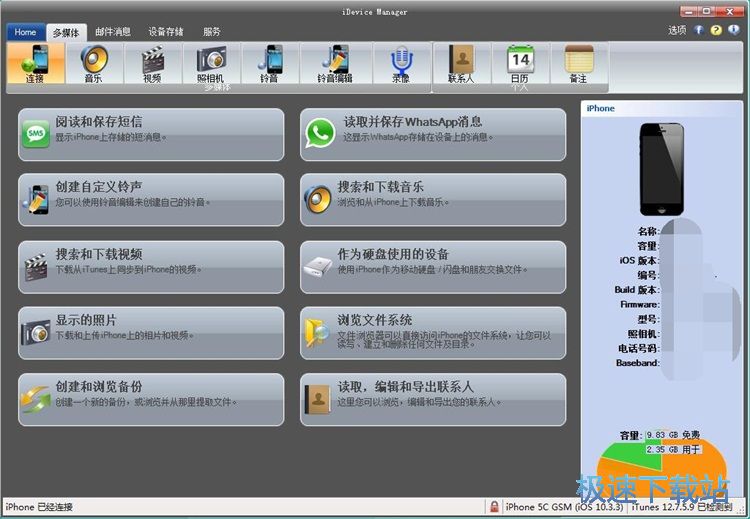This screenshot has height=519, width=750.
Task: Click the iPhone device image thumbnail
Action: click(662, 169)
